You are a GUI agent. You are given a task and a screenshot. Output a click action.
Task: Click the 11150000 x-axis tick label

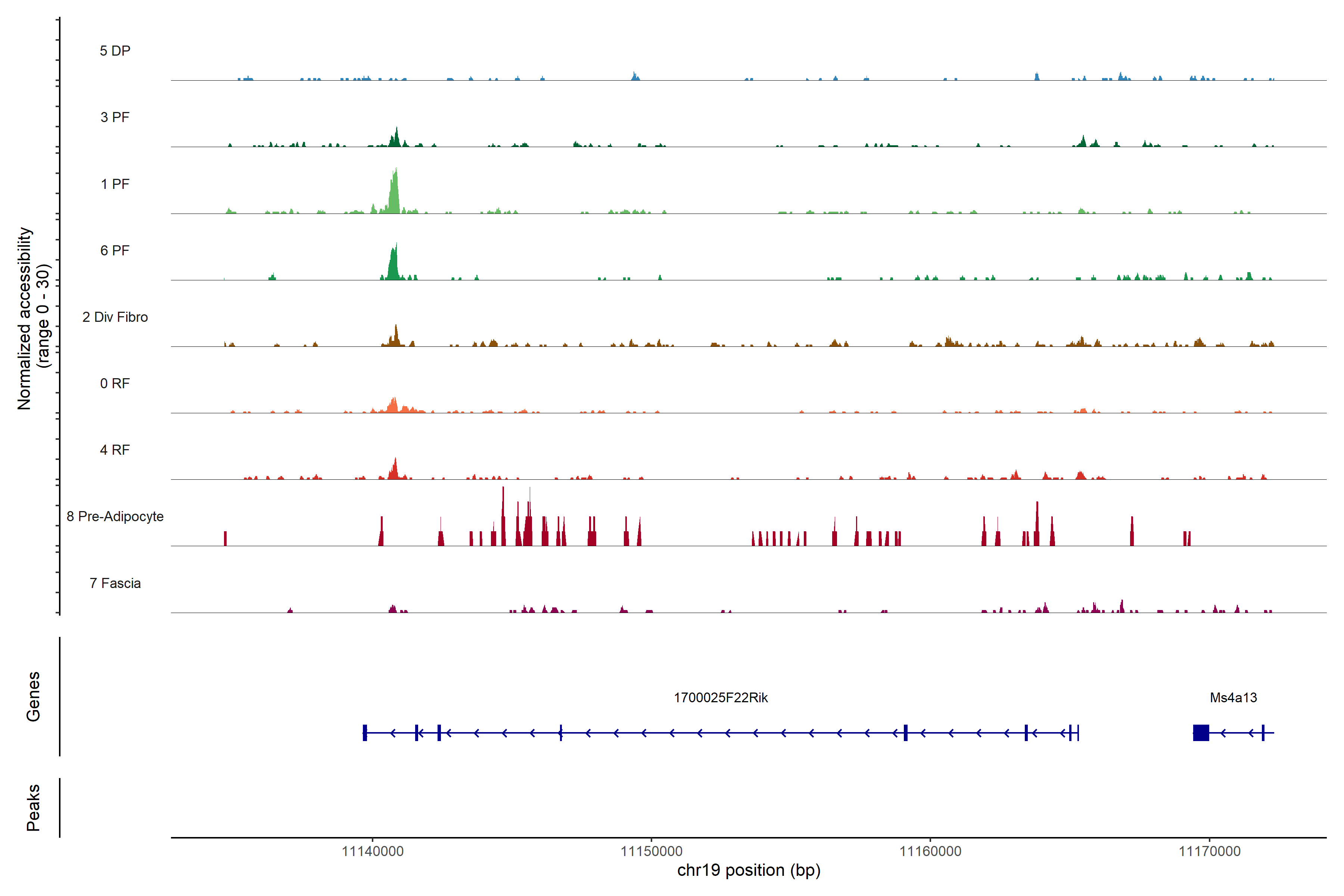click(651, 852)
